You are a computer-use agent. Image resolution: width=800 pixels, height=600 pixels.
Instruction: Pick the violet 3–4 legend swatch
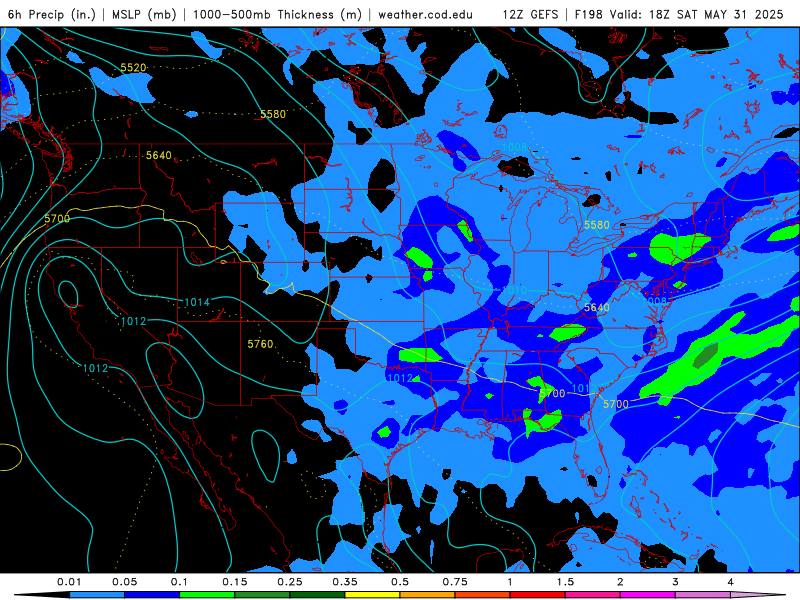coord(703,595)
